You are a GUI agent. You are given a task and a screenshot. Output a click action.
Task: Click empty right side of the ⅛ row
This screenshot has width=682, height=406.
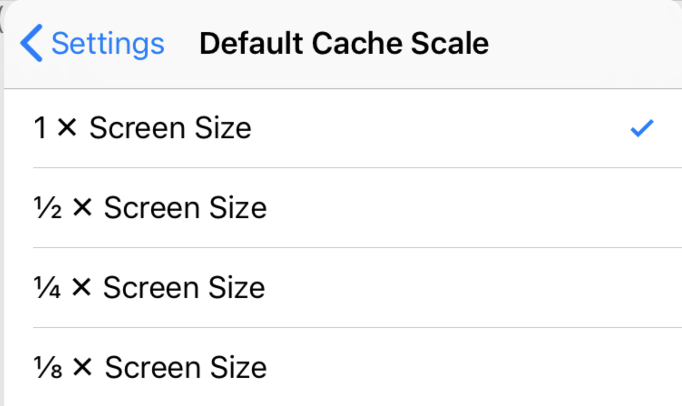500,367
